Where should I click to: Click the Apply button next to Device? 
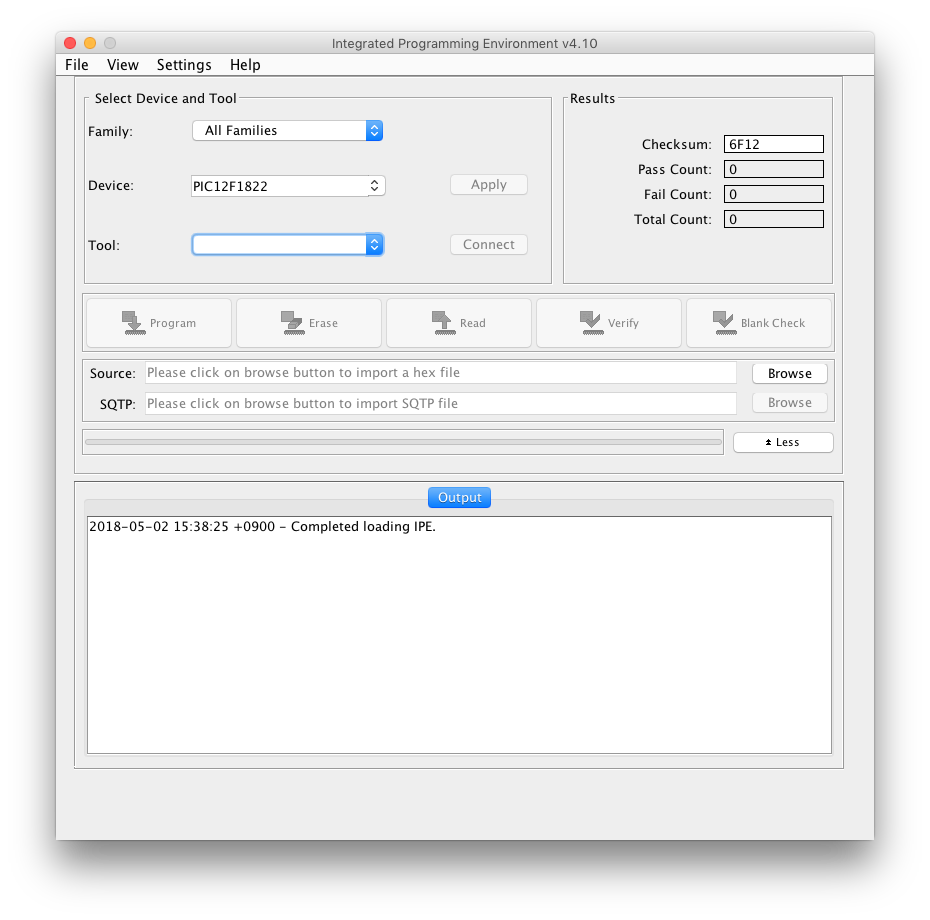tap(489, 184)
